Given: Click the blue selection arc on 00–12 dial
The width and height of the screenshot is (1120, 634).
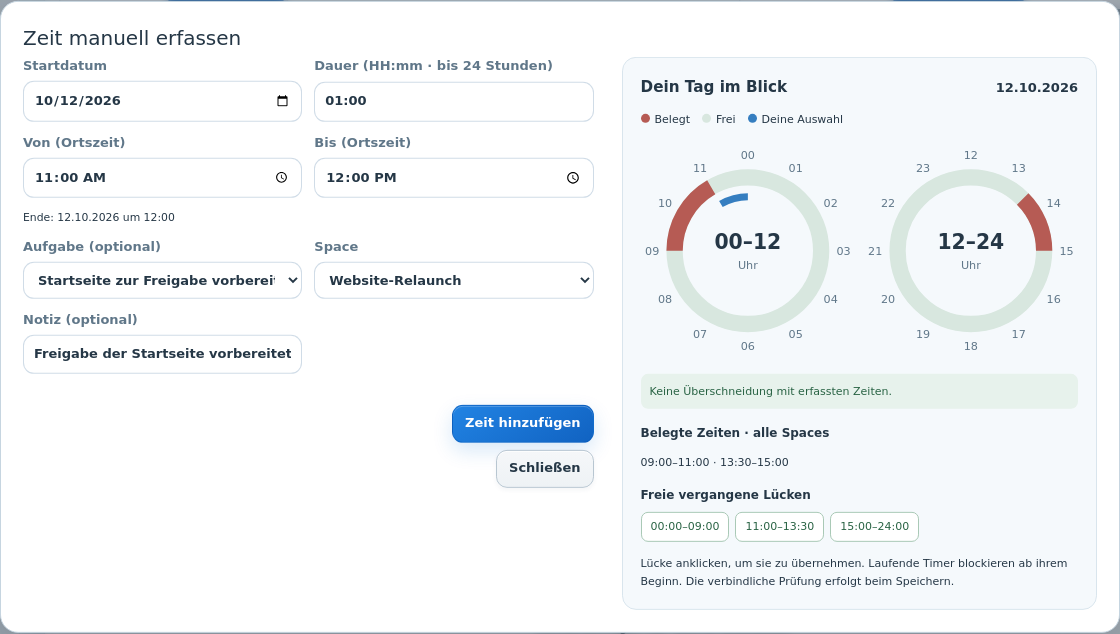Looking at the screenshot, I should pyautogui.click(x=734, y=199).
